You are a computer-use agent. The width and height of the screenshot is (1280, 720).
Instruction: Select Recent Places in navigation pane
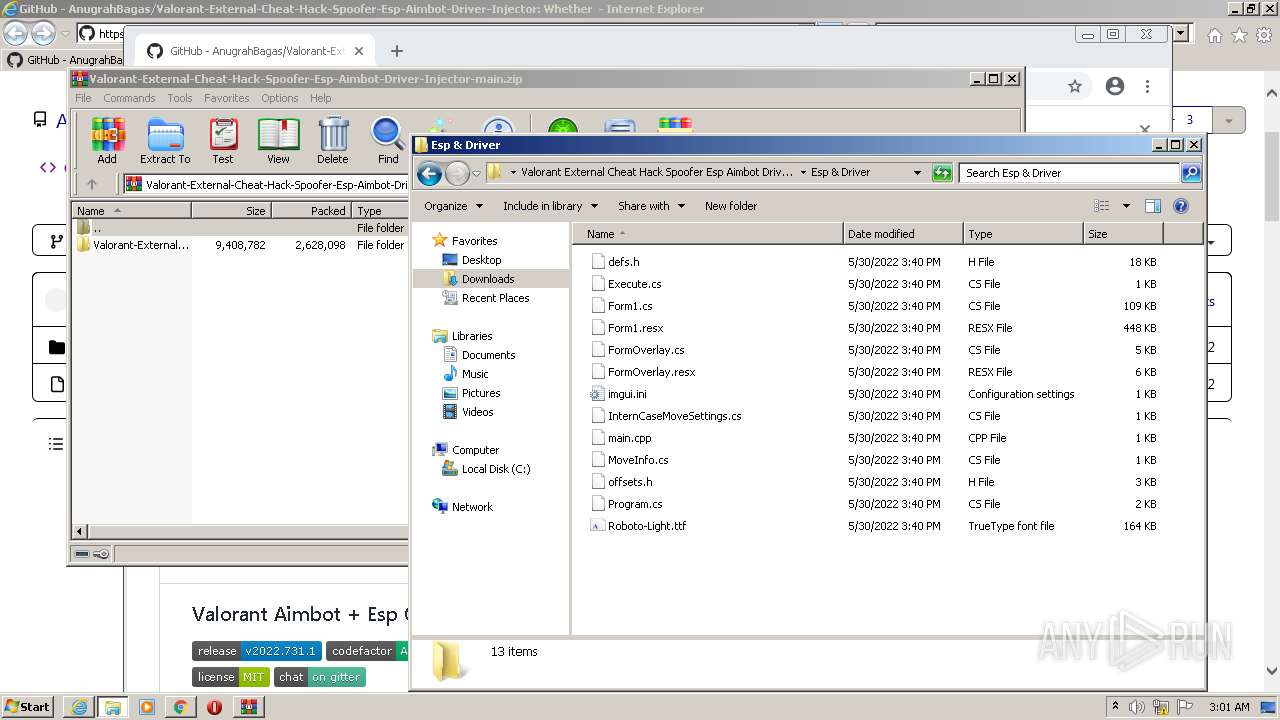495,298
